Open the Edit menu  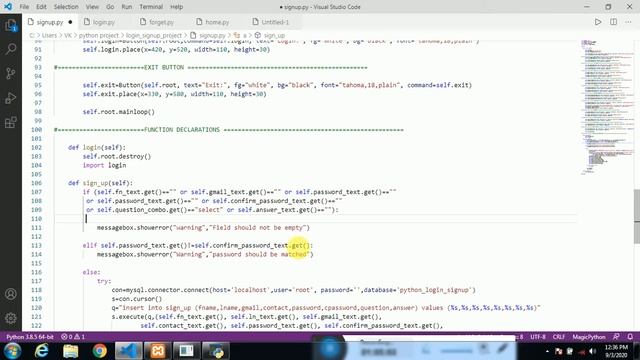click(x=41, y=7)
